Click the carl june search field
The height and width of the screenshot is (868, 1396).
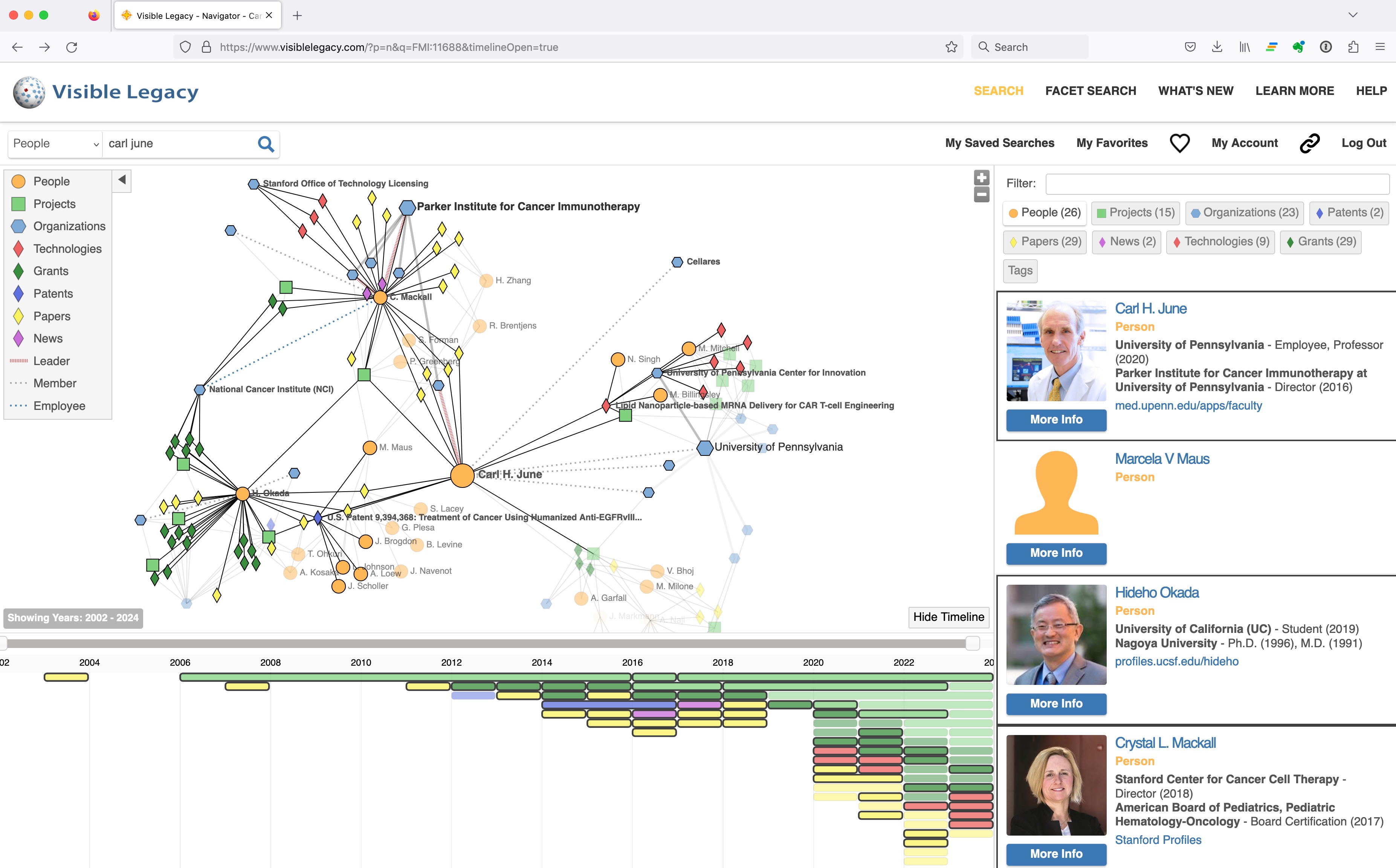[x=178, y=144]
